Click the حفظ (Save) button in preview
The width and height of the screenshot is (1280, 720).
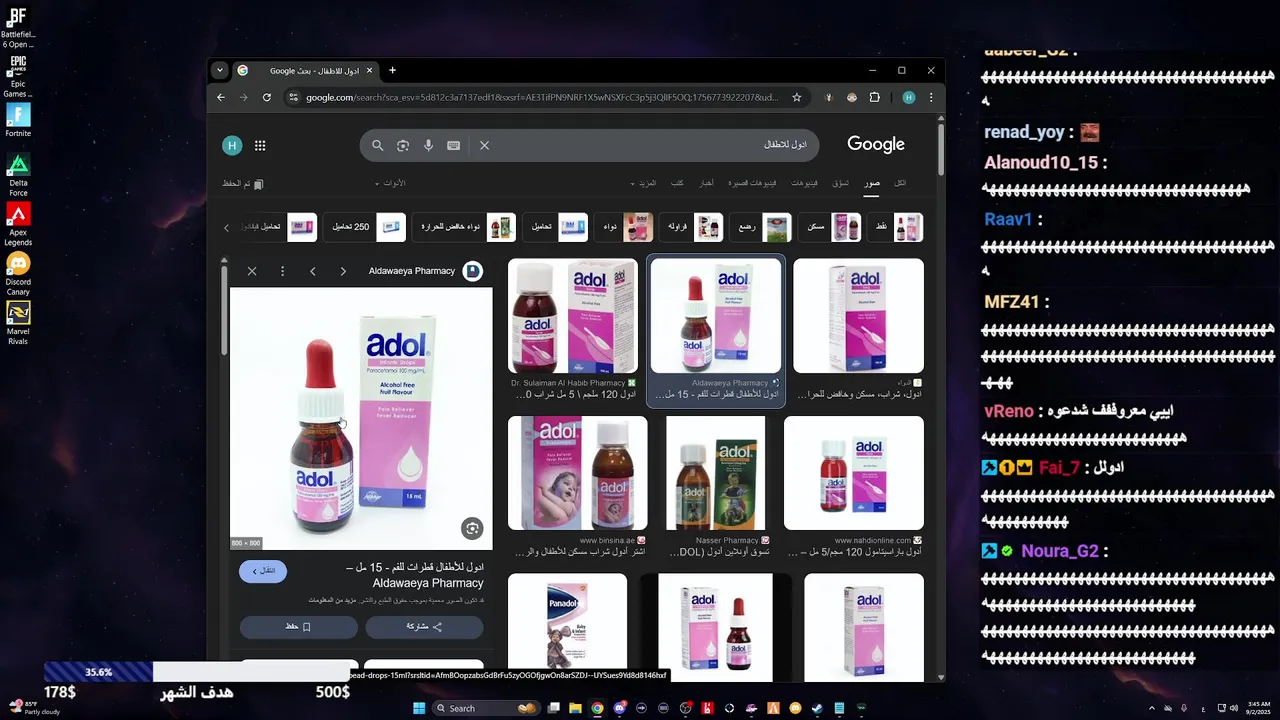point(298,627)
